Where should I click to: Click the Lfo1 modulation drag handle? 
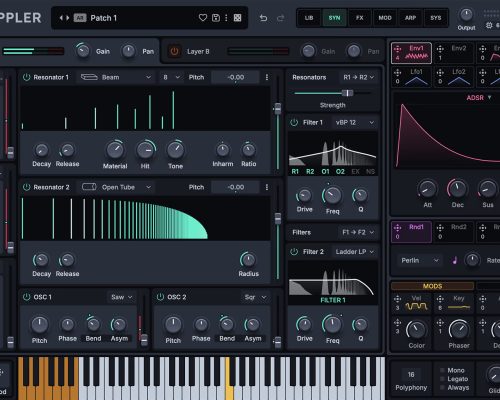[397, 72]
